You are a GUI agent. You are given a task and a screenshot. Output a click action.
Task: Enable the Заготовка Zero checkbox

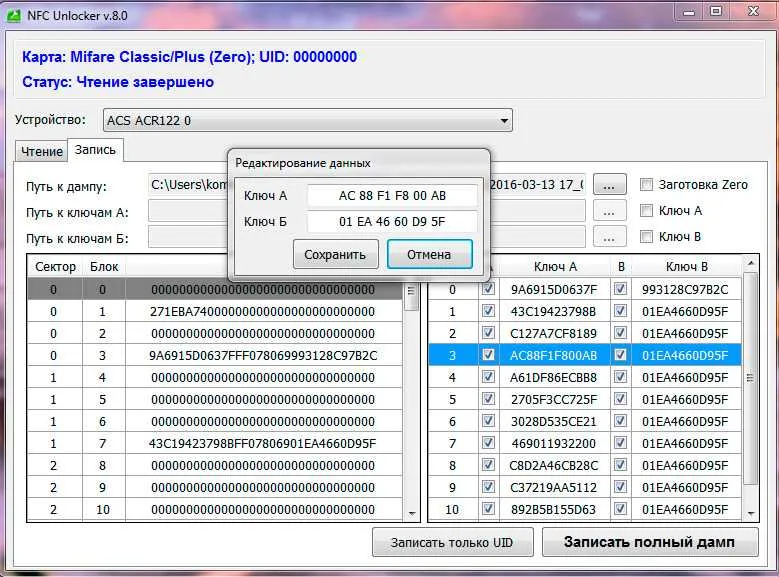646,184
